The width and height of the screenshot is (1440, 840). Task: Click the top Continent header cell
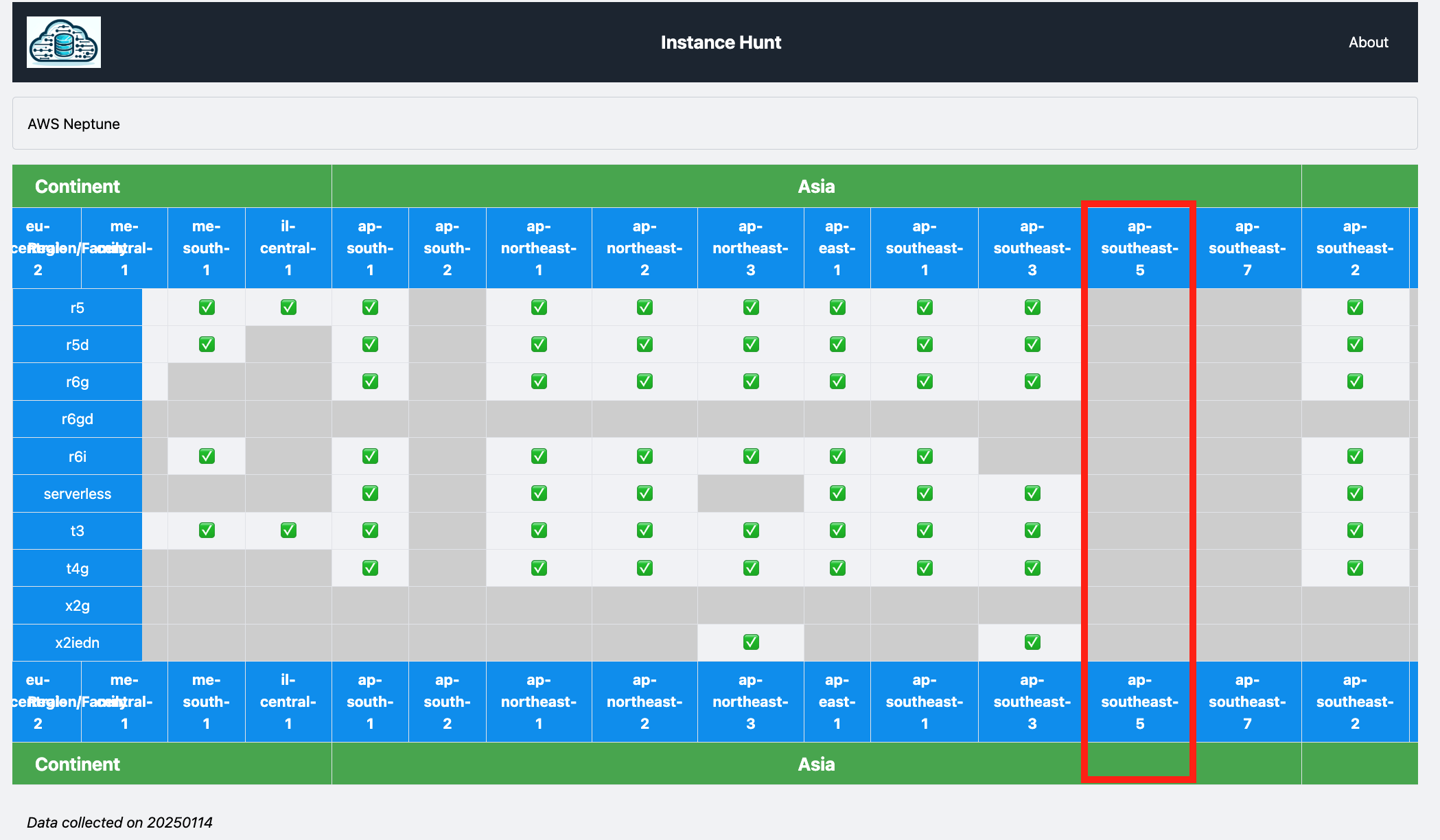point(172,186)
